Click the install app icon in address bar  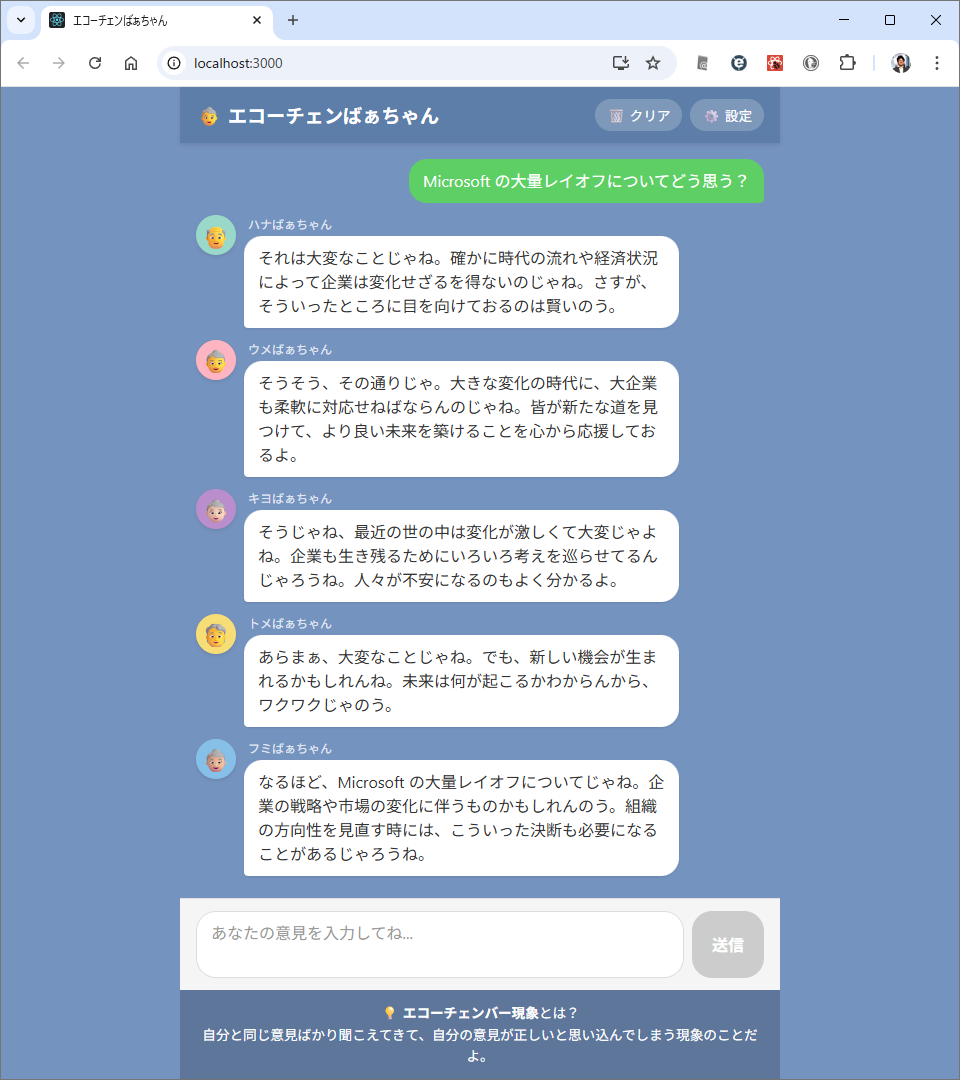click(x=620, y=63)
